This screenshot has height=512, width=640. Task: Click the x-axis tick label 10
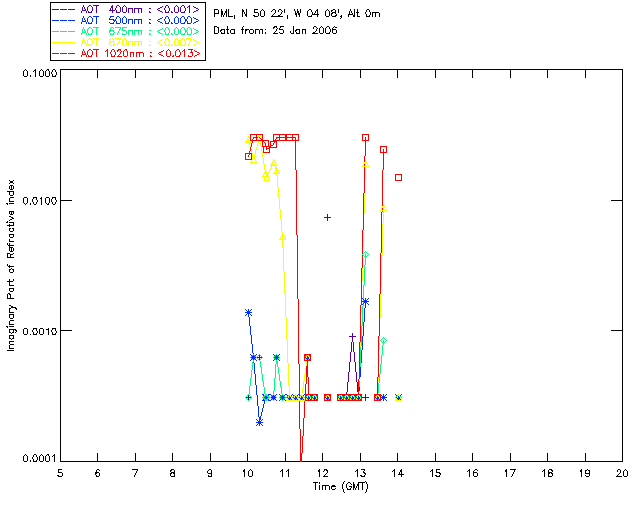tap(247, 473)
